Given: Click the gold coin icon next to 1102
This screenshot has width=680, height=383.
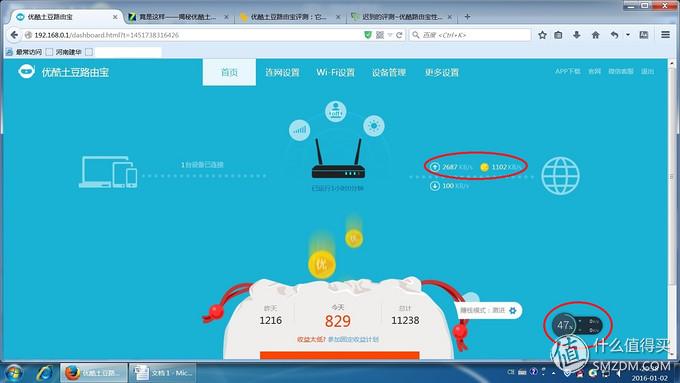Looking at the screenshot, I should pos(484,167).
